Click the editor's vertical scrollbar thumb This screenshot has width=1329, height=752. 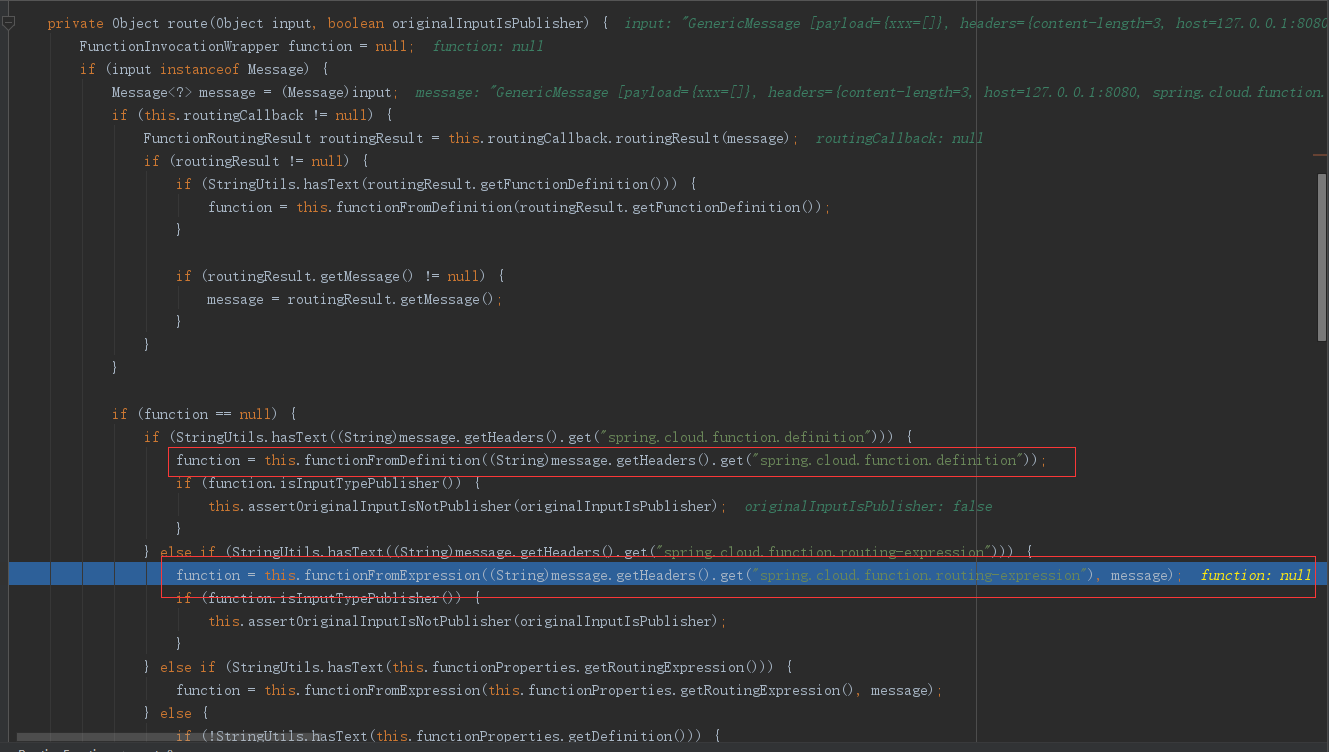point(1322,257)
